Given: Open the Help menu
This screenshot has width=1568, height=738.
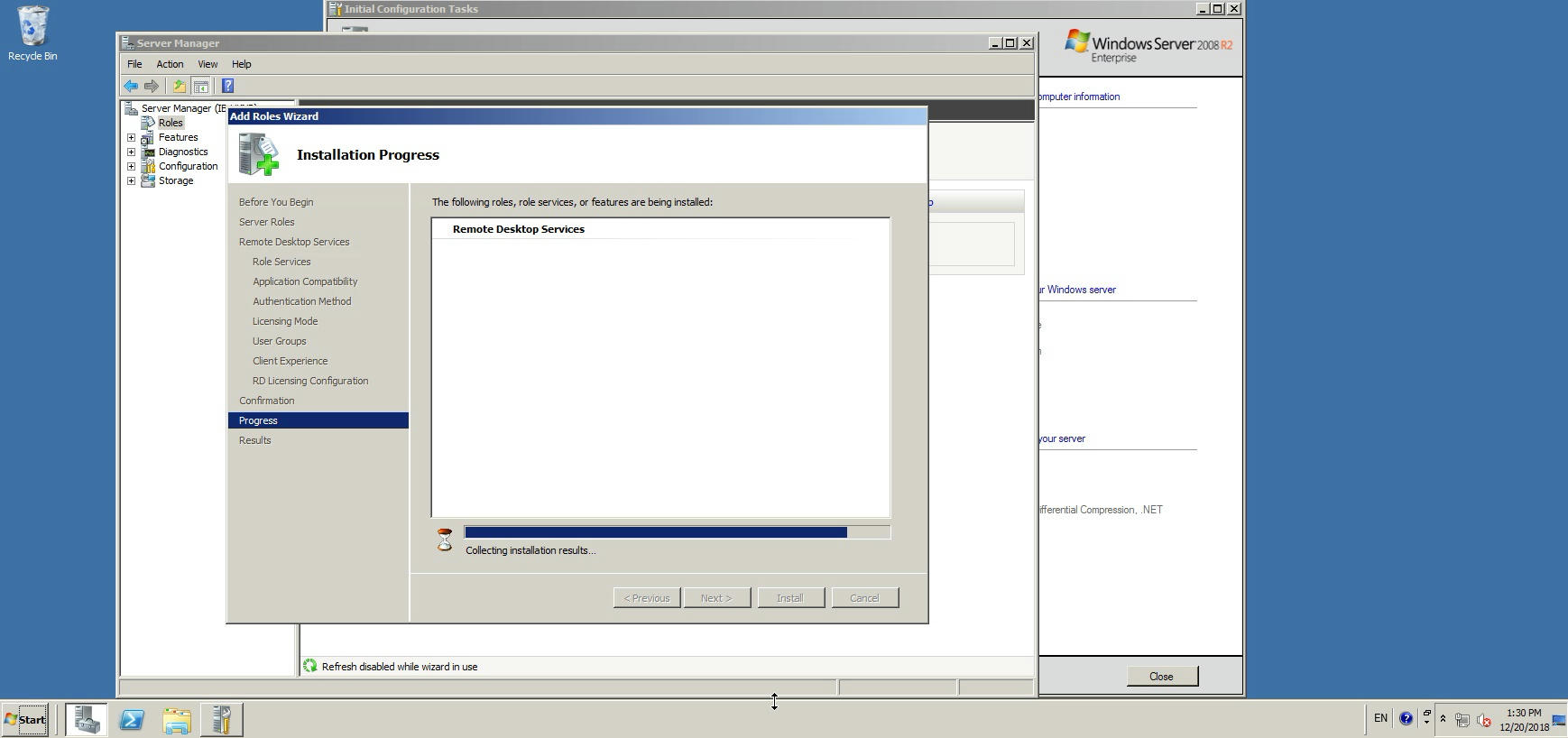Looking at the screenshot, I should (241, 64).
